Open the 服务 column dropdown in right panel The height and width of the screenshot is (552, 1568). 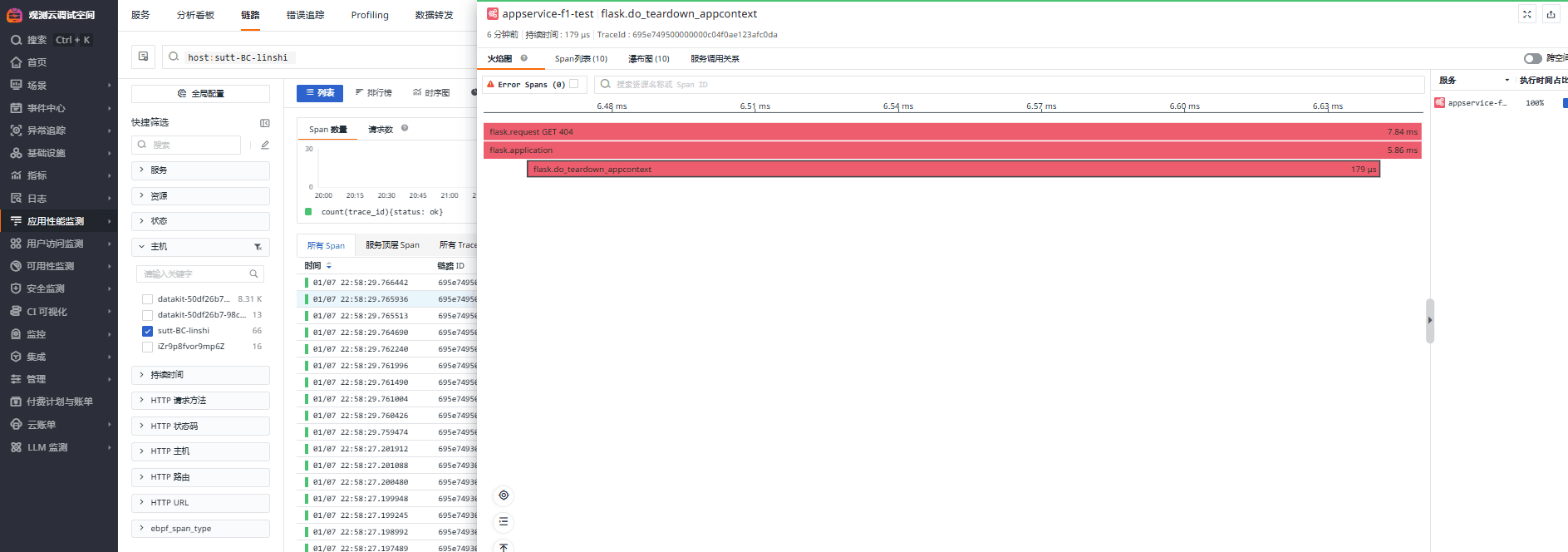[x=1507, y=81]
